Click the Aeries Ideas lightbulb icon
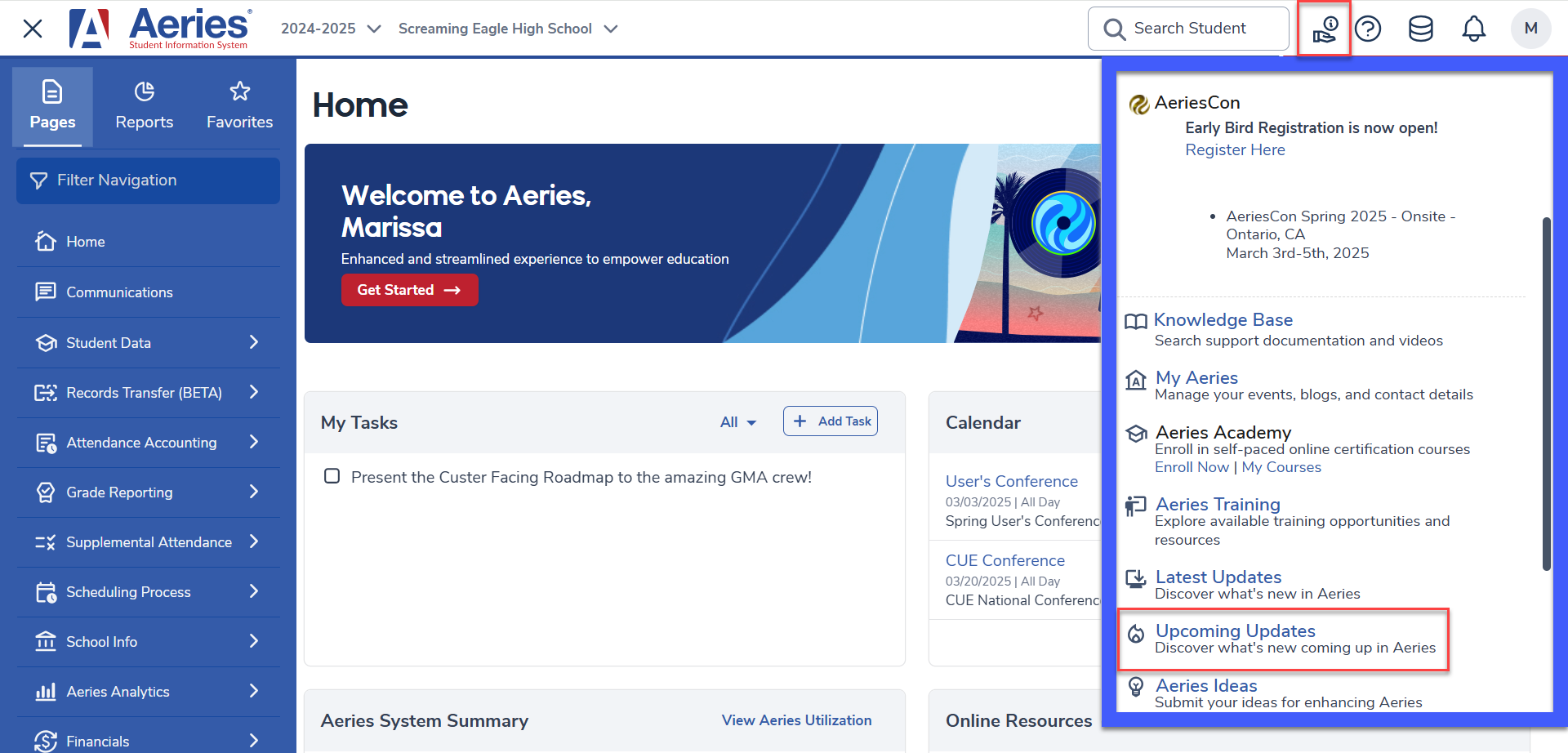 tap(1136, 687)
